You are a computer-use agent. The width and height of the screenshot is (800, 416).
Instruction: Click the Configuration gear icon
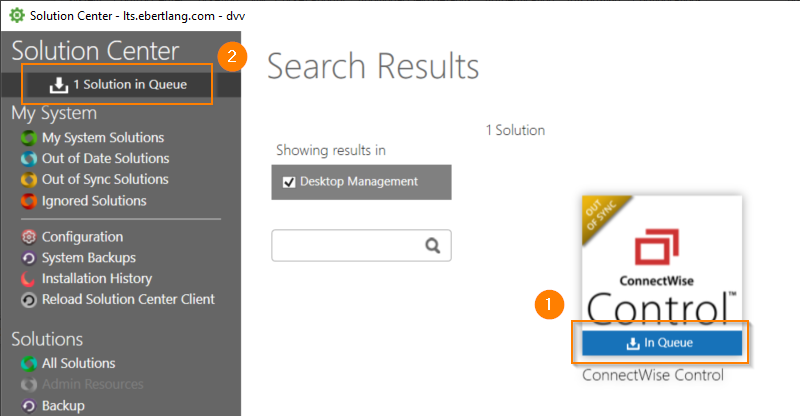click(28, 238)
